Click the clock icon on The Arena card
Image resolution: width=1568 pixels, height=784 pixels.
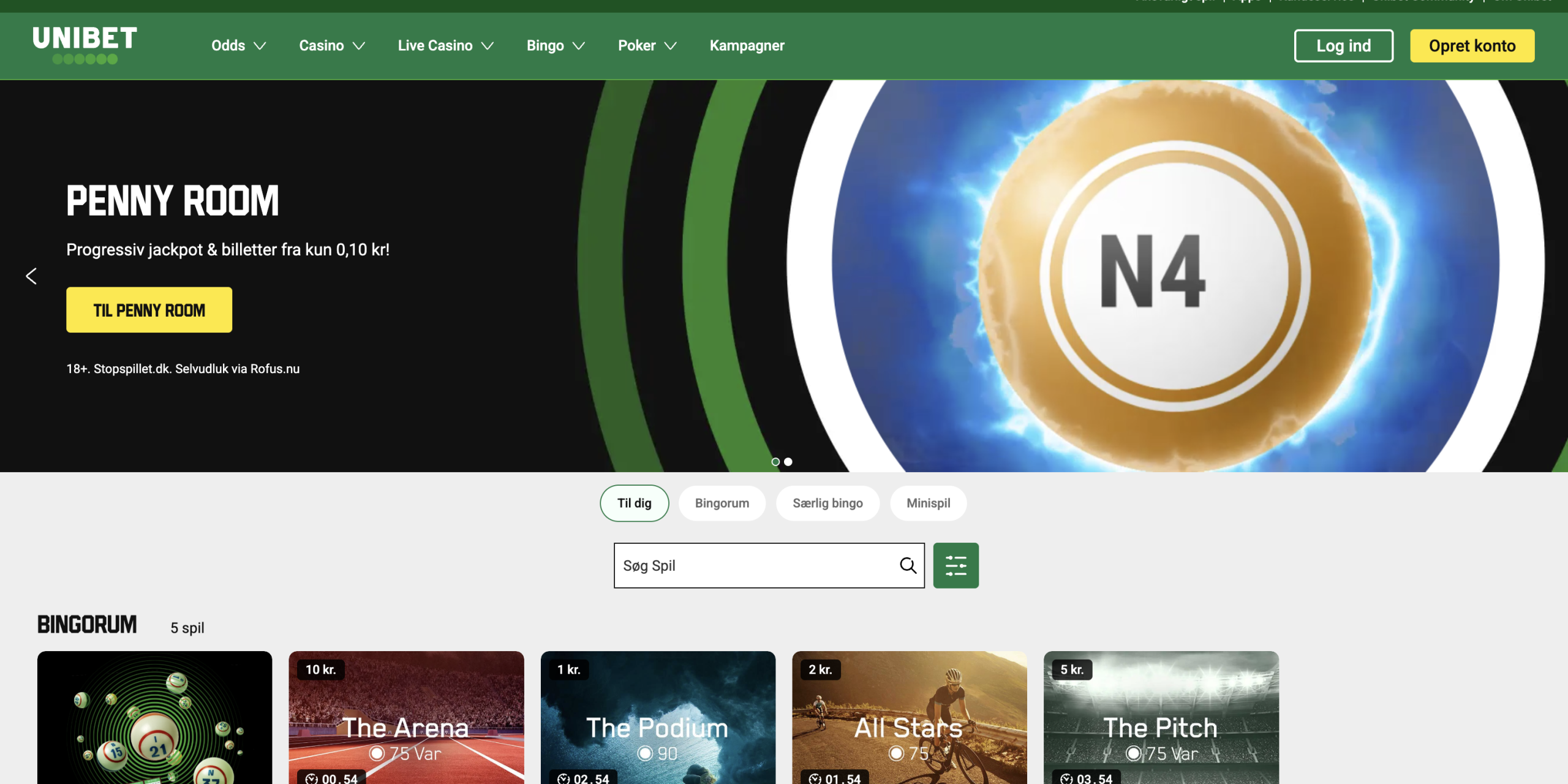coord(312,778)
